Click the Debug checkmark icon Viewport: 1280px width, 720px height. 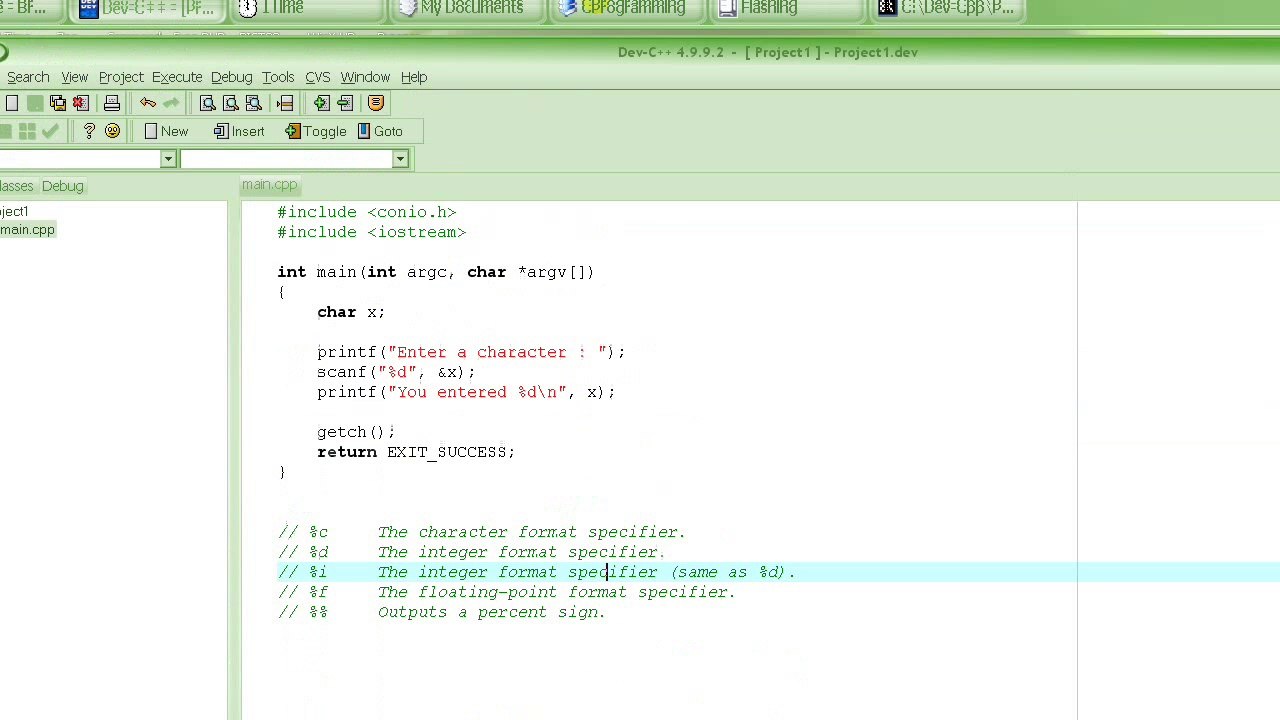coord(50,131)
